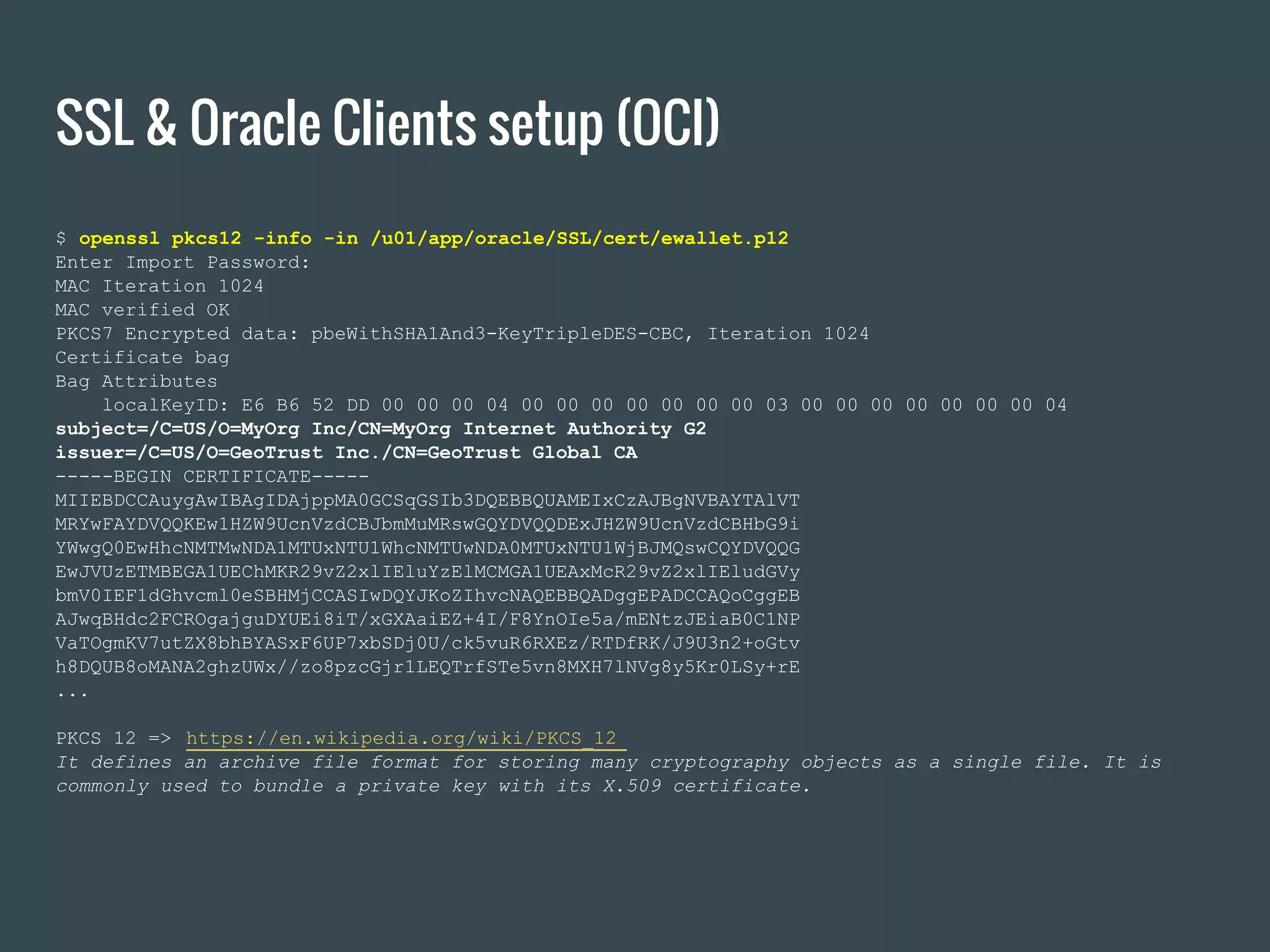
Task: Click the '-----BEGIN CERTIFICATE-----' line
Action: pyautogui.click(x=212, y=477)
